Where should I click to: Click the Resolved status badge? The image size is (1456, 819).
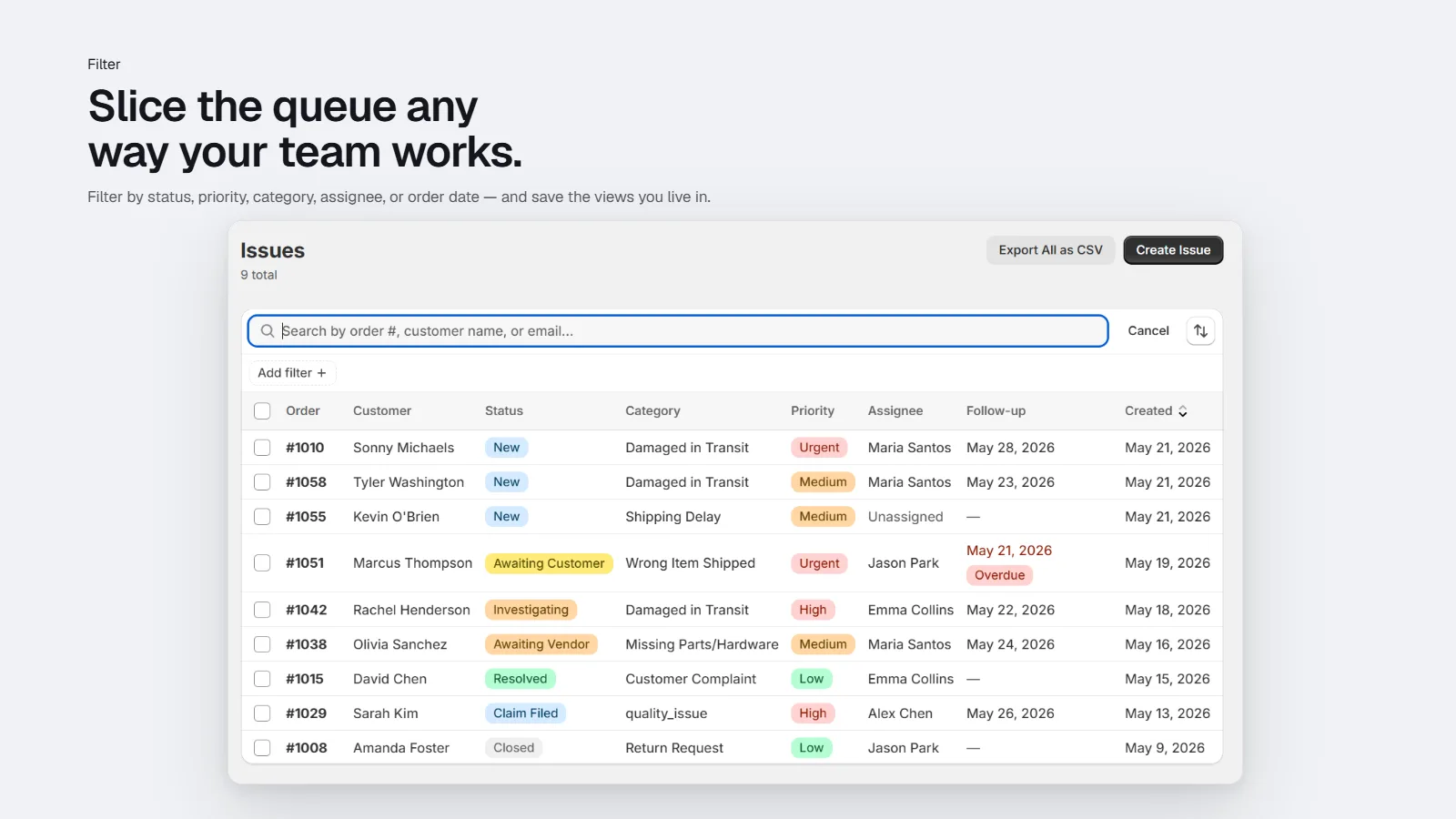coord(521,679)
